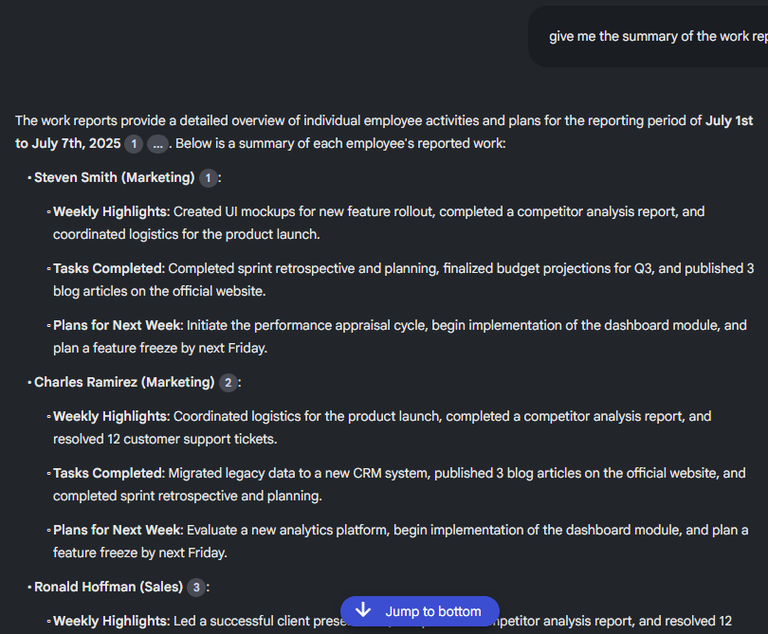Click the Charles Ramirez (Marketing) heading
This screenshot has height=634, width=768.
(124, 383)
